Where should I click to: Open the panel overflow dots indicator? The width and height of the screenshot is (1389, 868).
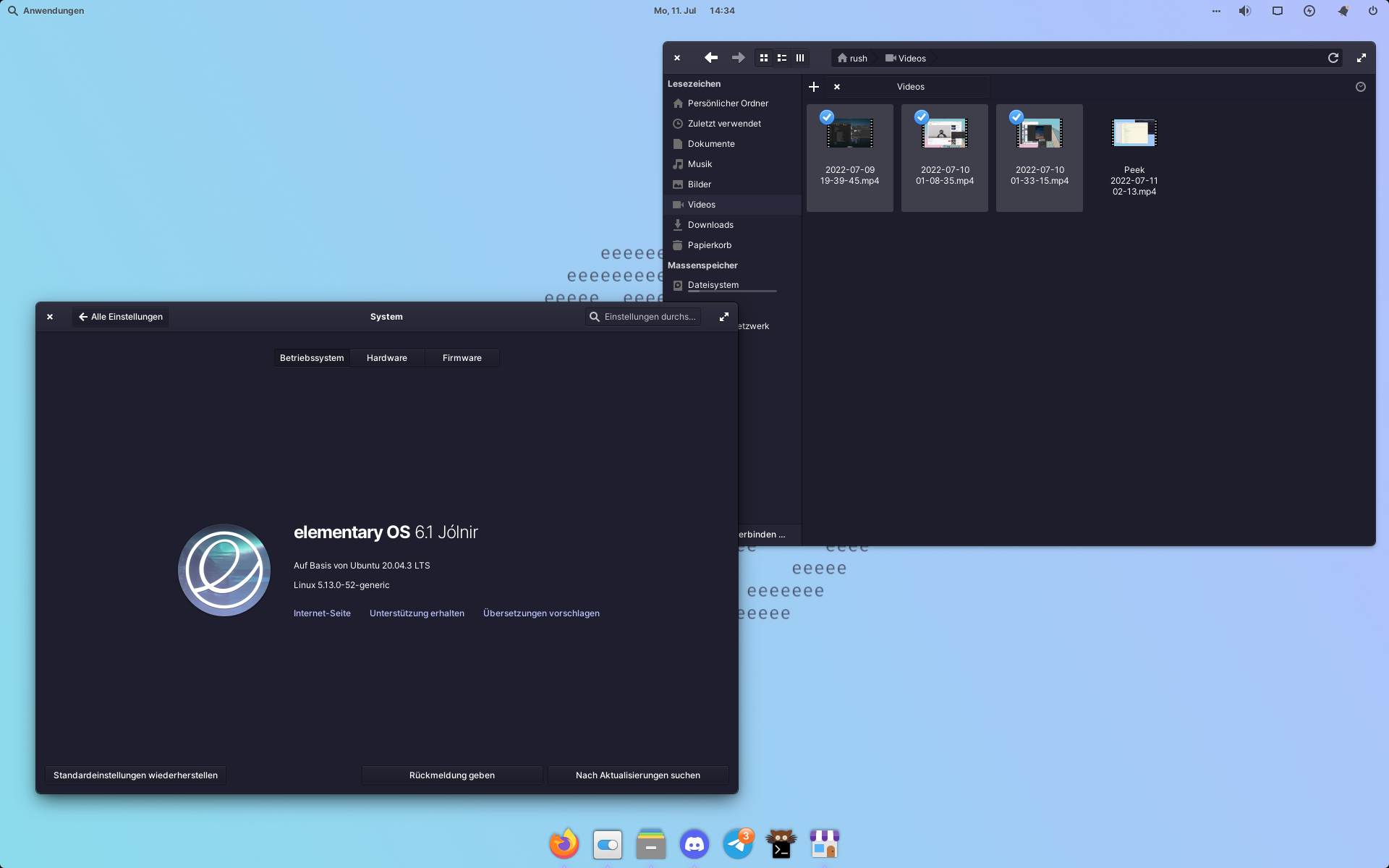click(x=1216, y=11)
